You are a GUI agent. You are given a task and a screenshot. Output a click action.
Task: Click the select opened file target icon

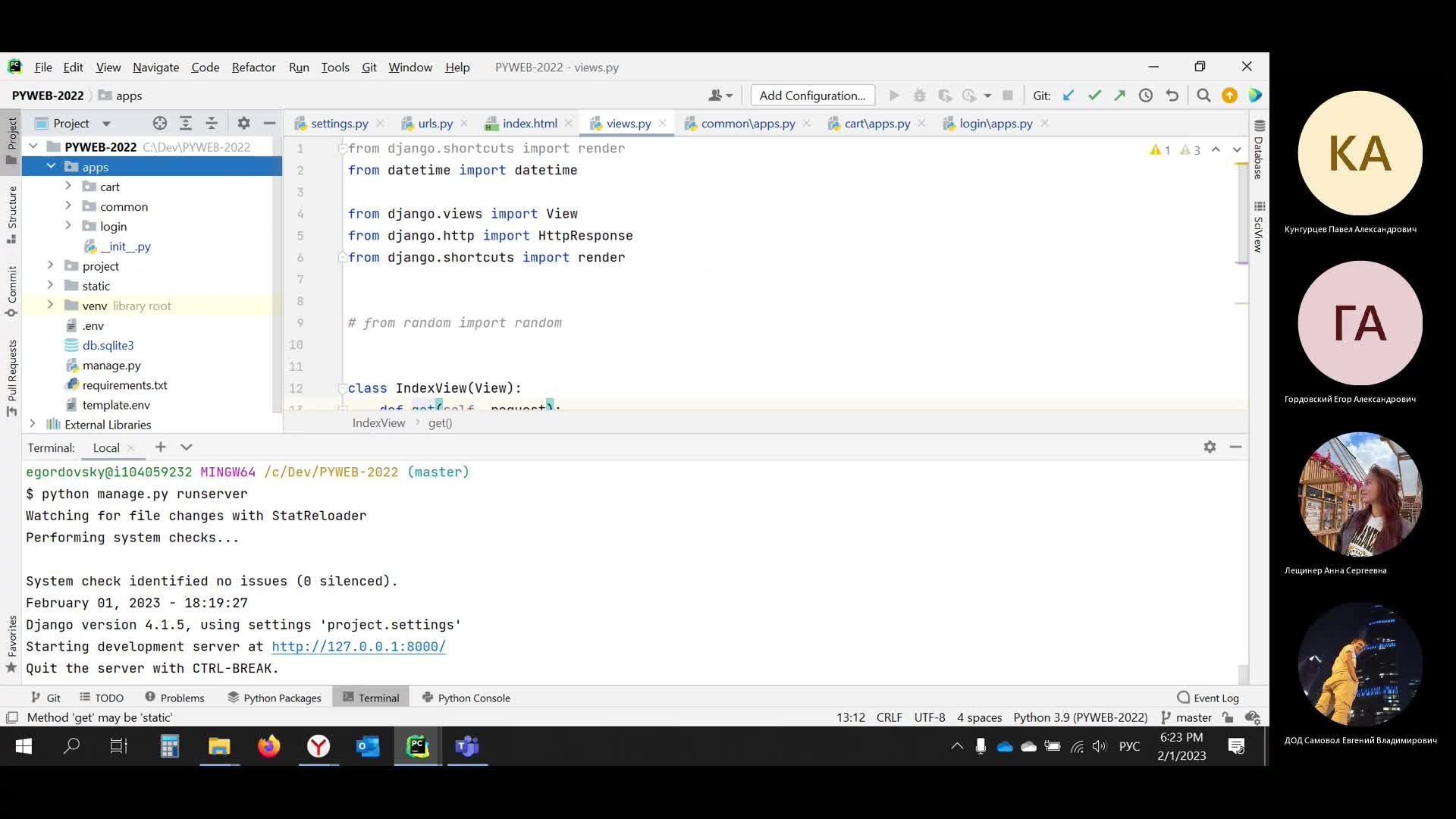click(x=159, y=123)
